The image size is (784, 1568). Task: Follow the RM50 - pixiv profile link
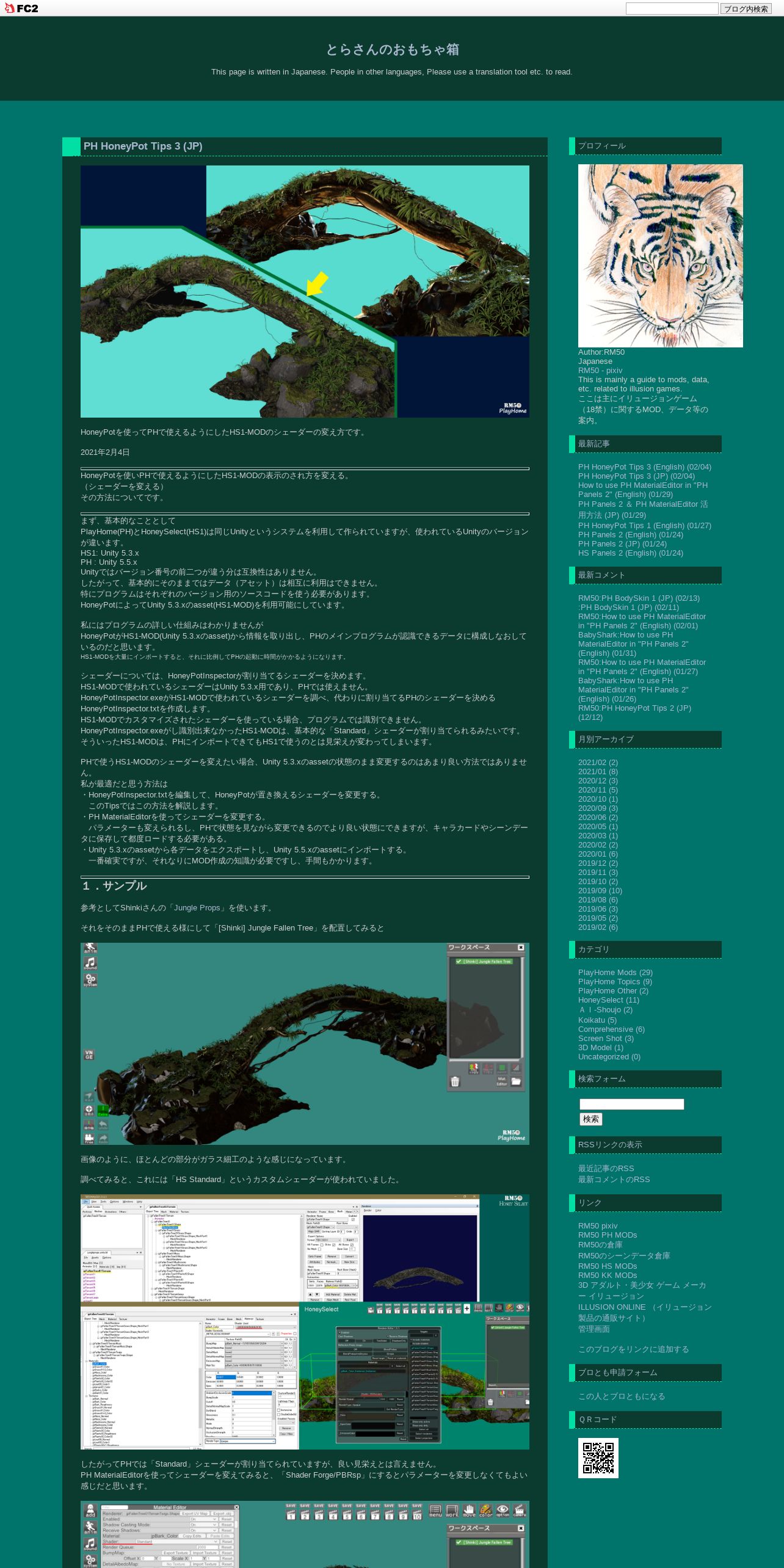(x=600, y=370)
